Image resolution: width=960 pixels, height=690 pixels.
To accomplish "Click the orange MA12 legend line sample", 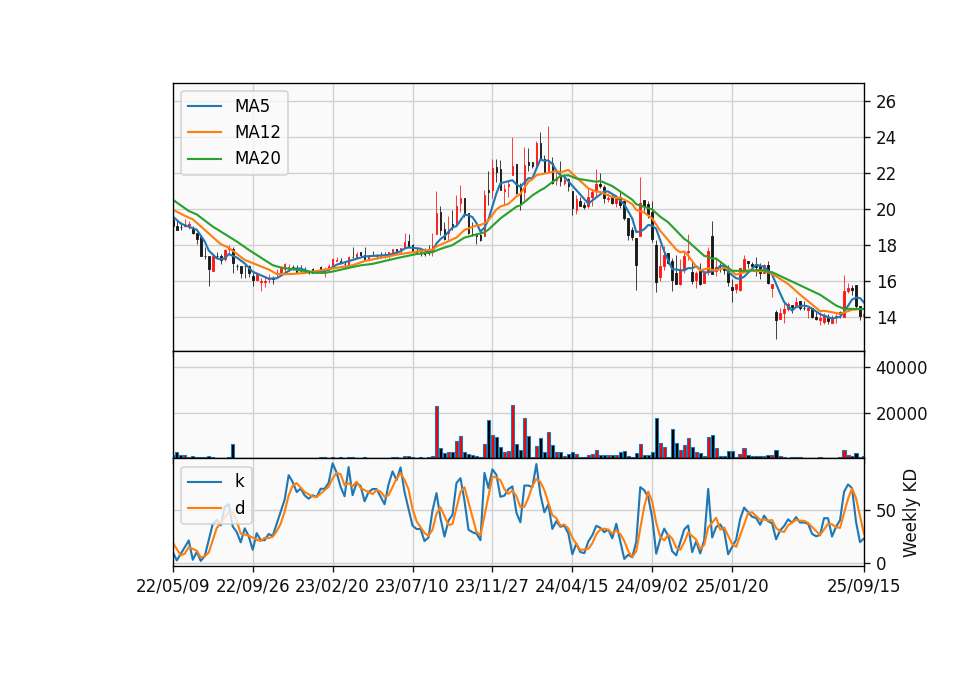I will click(x=204, y=132).
